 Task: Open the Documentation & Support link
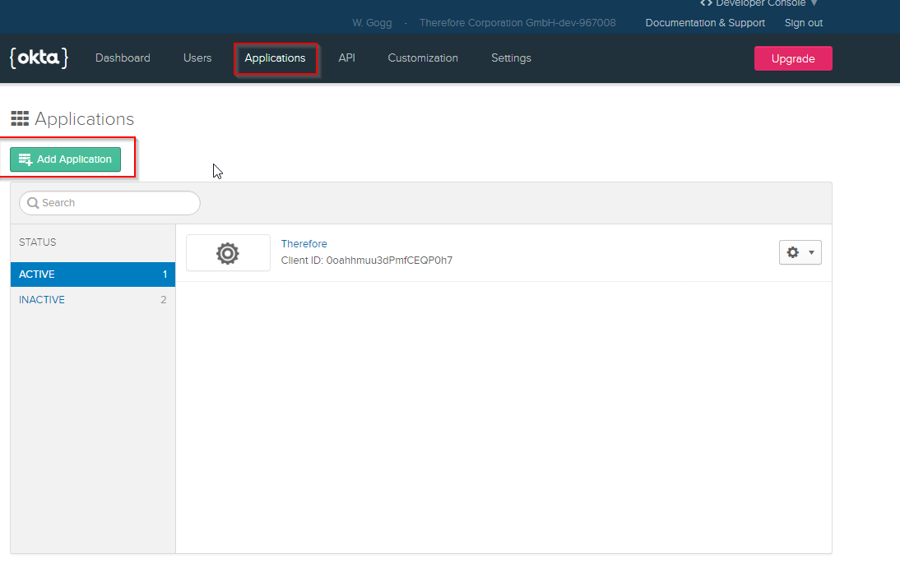pos(705,23)
